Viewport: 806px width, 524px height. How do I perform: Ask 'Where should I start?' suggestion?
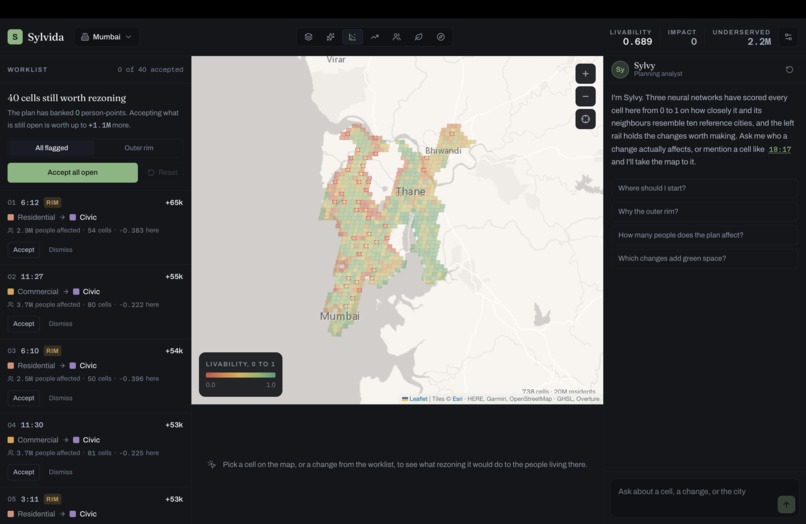click(704, 188)
